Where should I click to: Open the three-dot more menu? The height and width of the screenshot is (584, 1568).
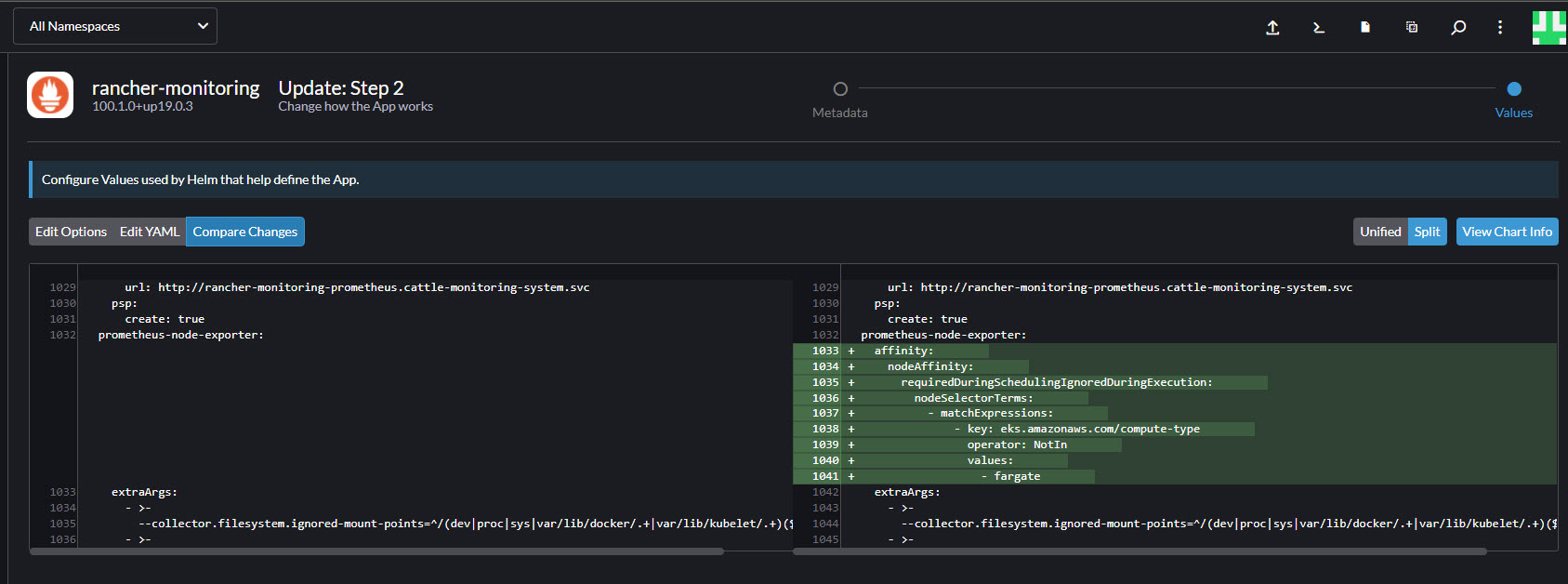coord(1500,27)
